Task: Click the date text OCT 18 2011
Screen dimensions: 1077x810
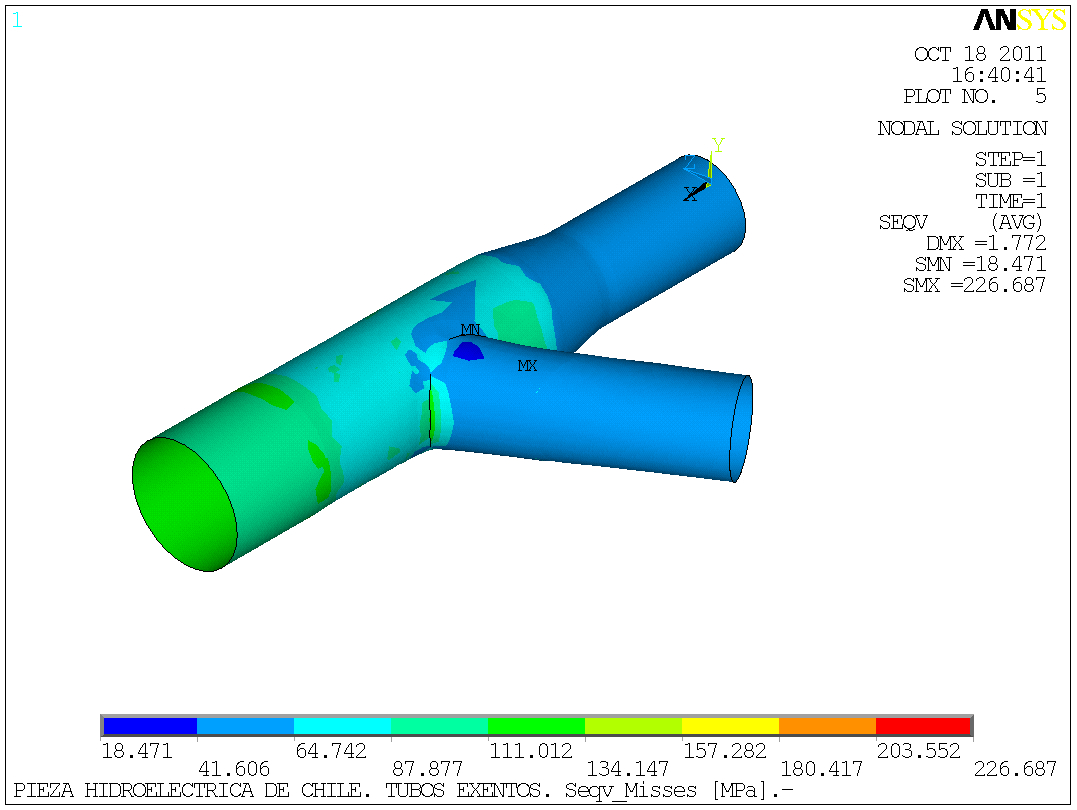Action: coord(980,54)
